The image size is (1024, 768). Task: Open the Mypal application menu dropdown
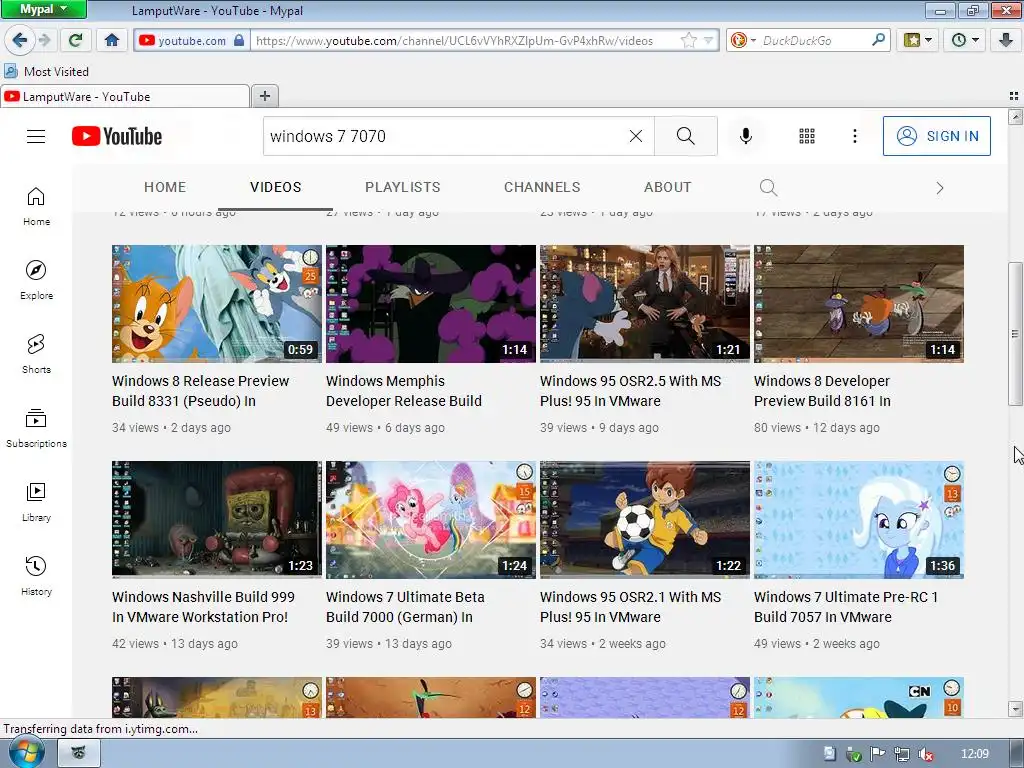(43, 9)
